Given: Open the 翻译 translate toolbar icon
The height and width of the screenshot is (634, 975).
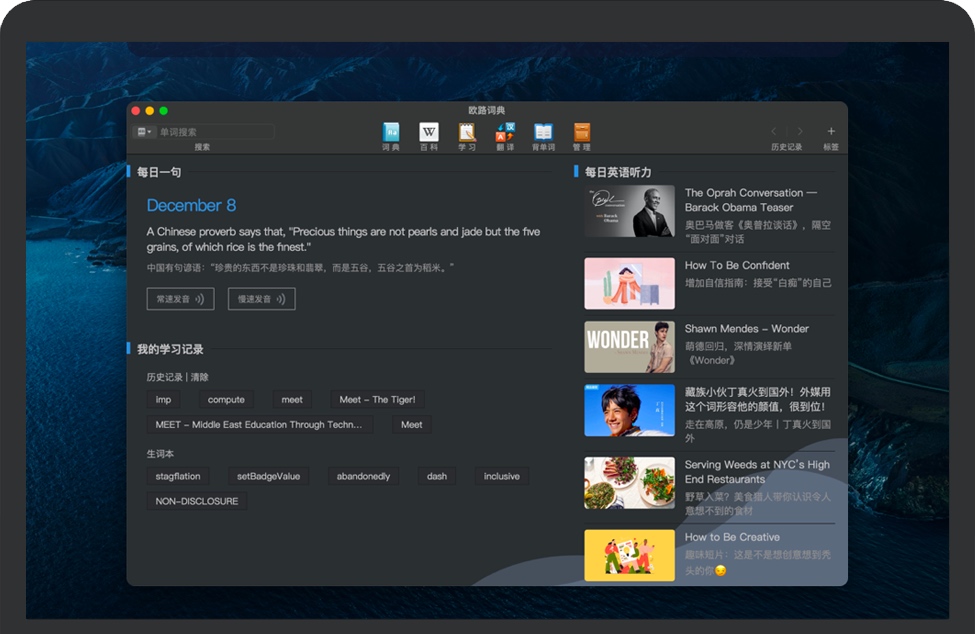Looking at the screenshot, I should 505,136.
